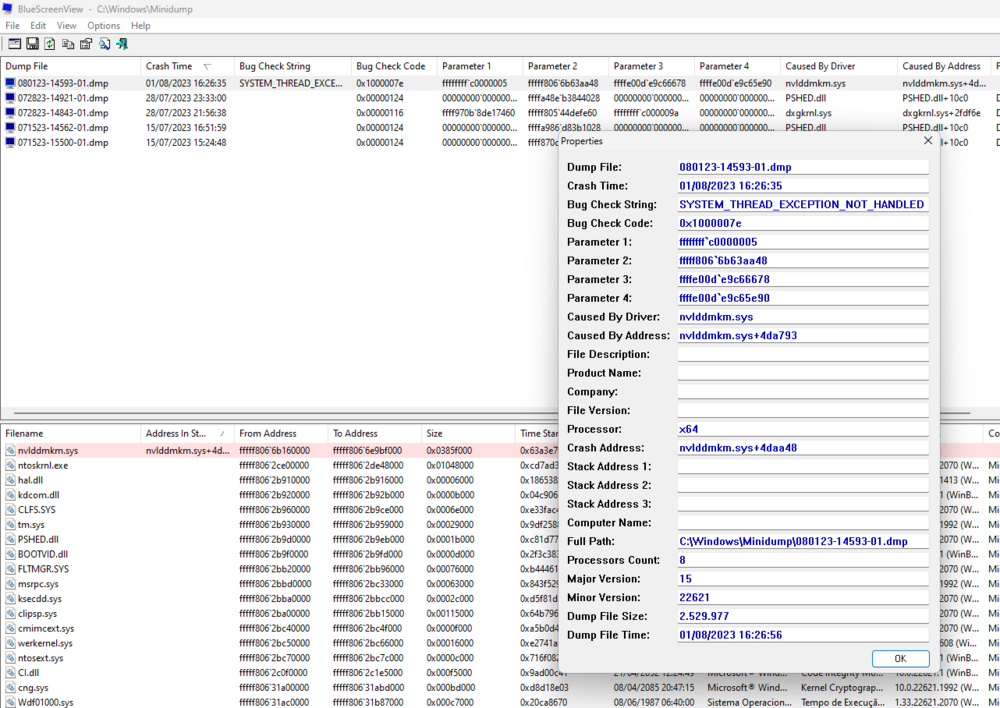Select ntoskrnl.exe in the driver list
Screen dimensions: 1000x708
[43, 465]
